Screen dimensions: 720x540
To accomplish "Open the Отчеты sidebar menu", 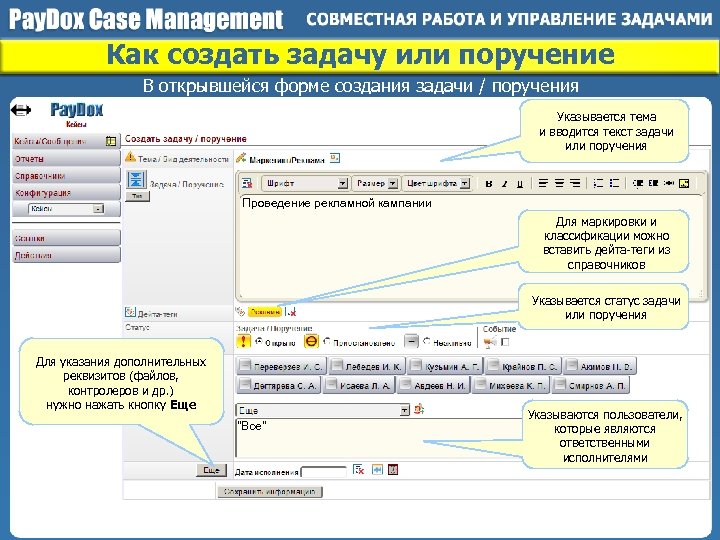I will point(66,158).
